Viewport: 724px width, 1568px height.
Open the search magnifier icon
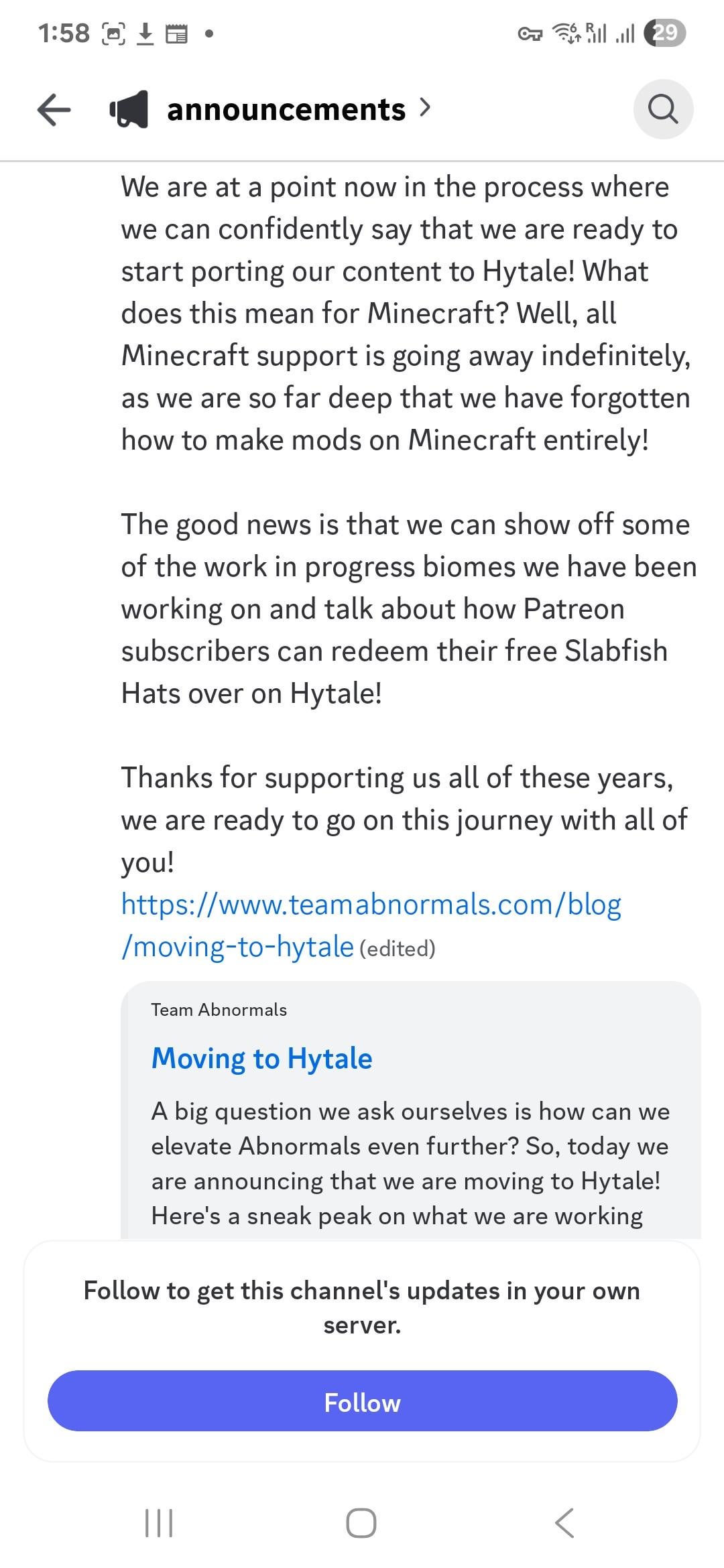(663, 109)
